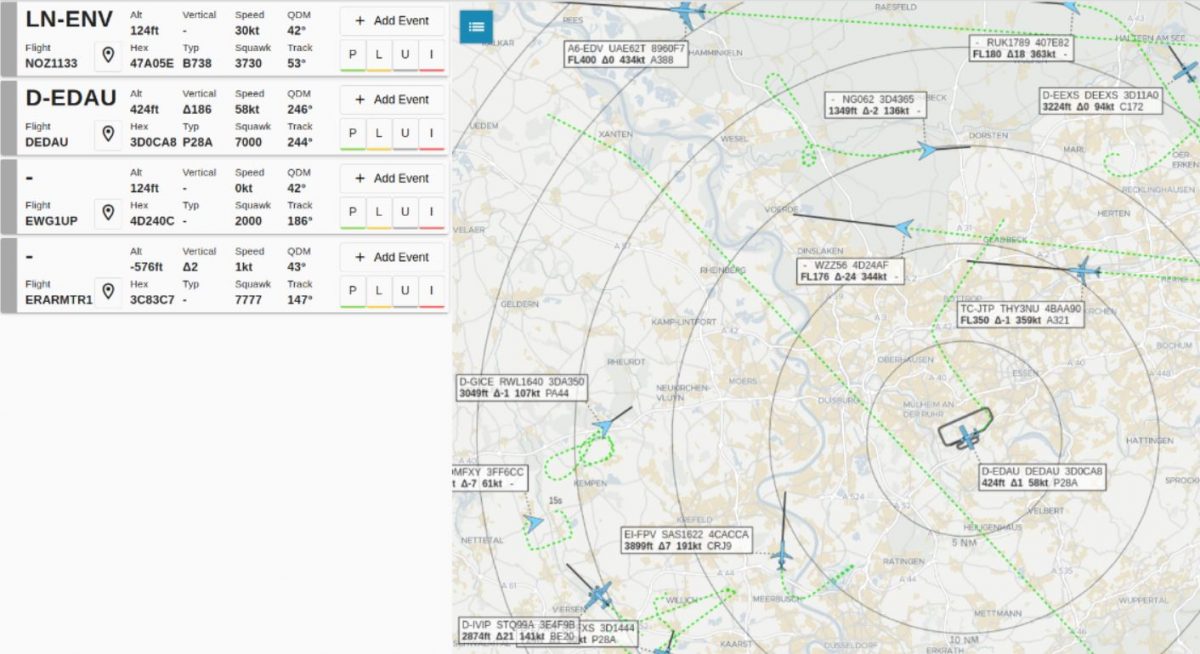The height and width of the screenshot is (654, 1200).
Task: Select the WZZ56 aircraft icon on the map
Action: pyautogui.click(x=904, y=228)
